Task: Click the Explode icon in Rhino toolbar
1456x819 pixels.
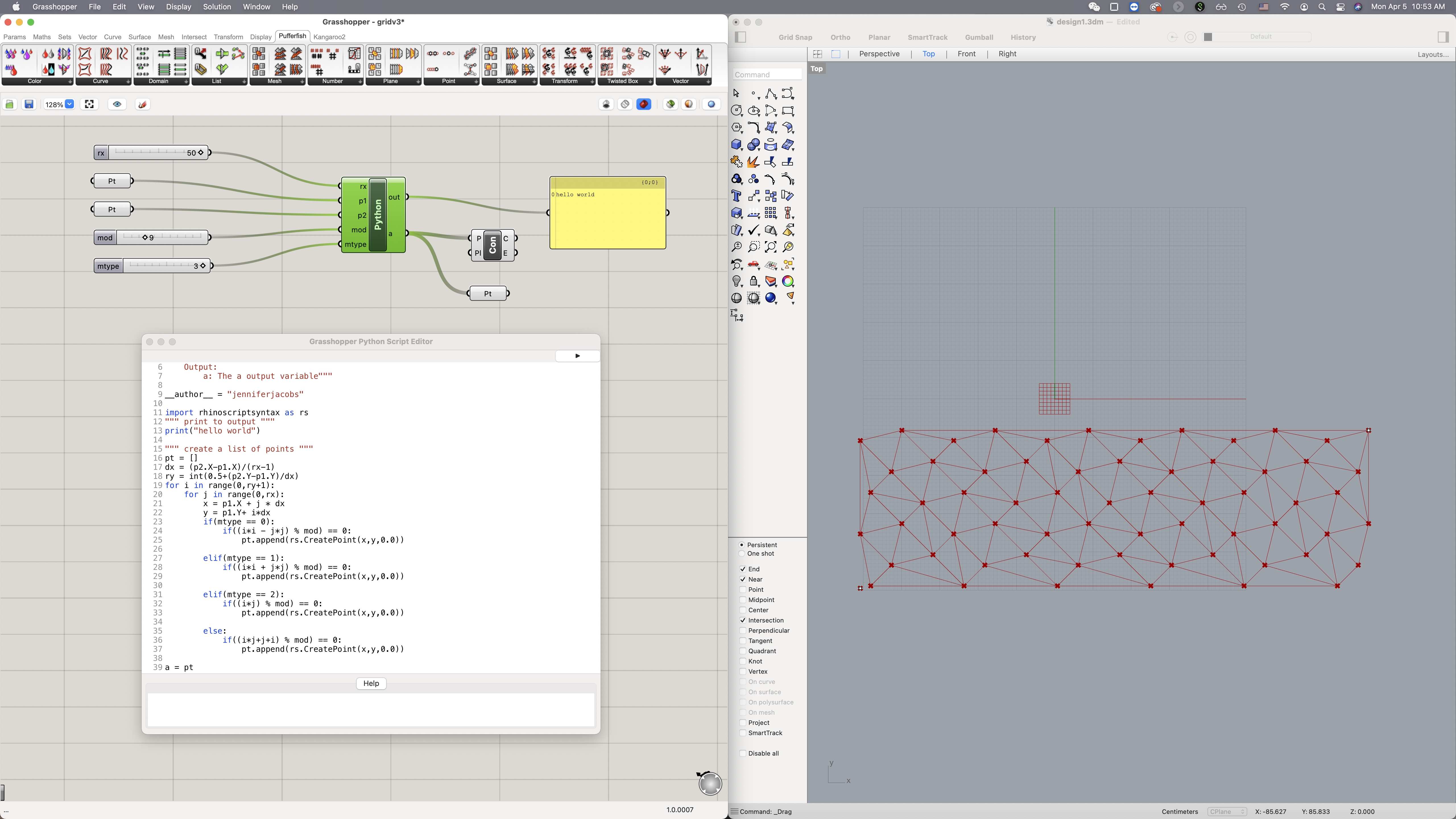Action: pos(753,162)
